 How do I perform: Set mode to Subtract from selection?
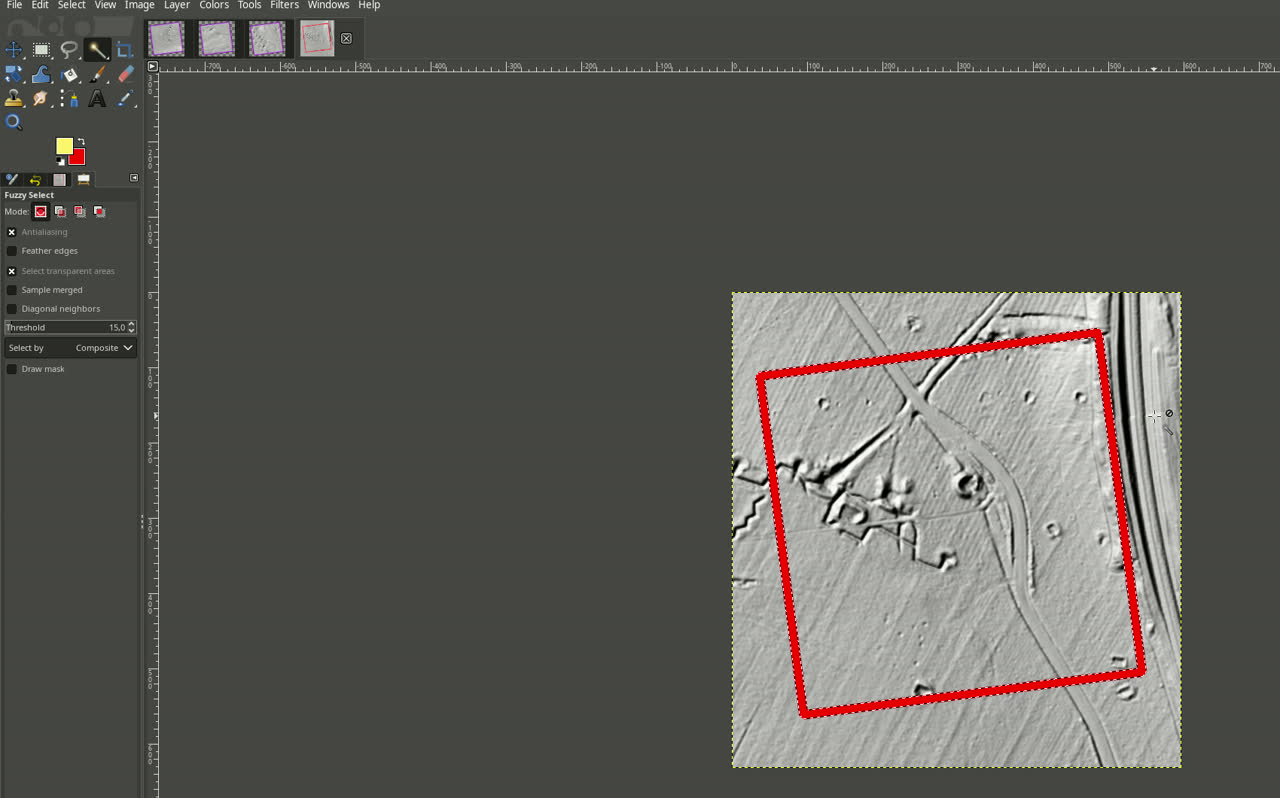pos(80,211)
